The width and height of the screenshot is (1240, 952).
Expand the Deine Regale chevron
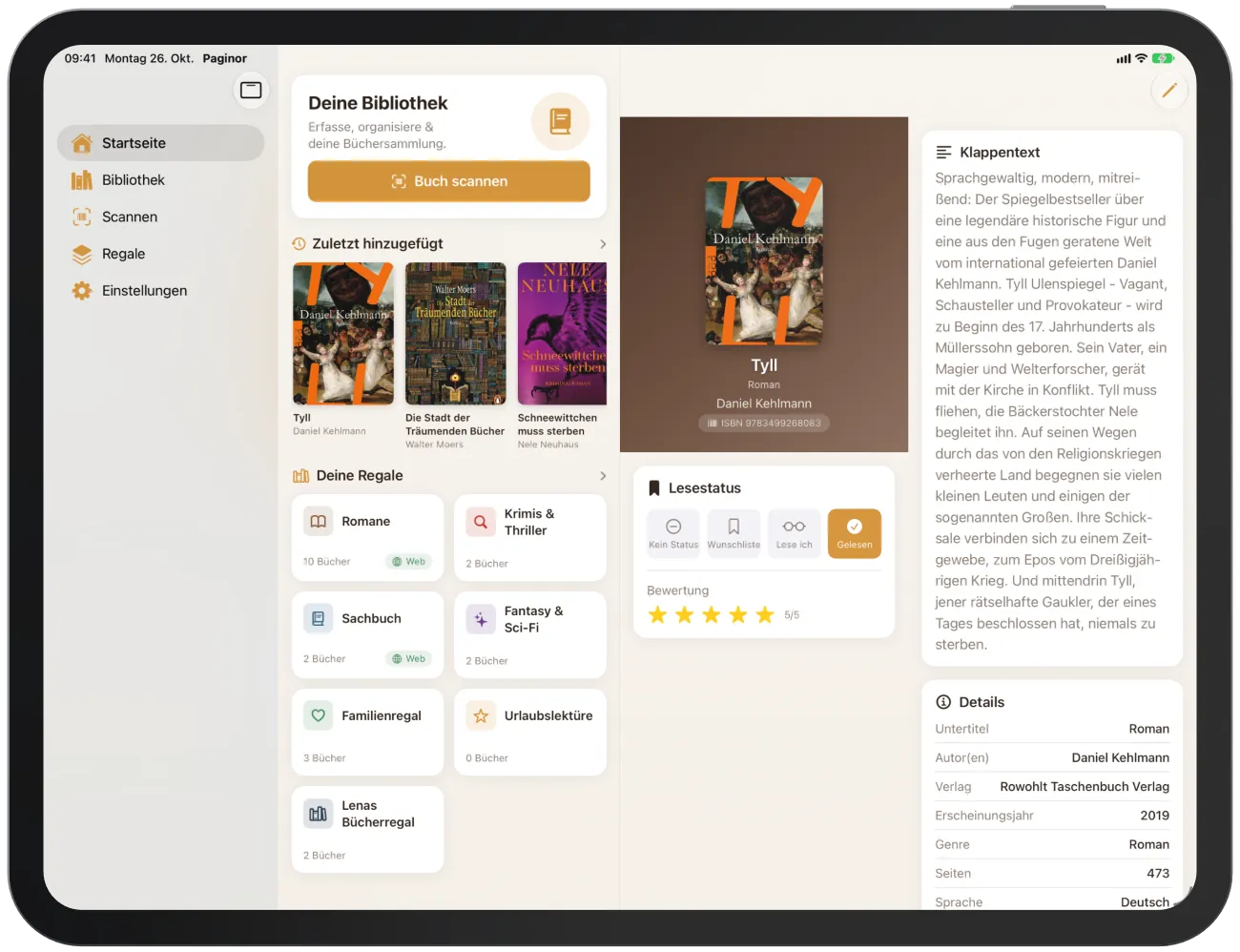click(603, 476)
